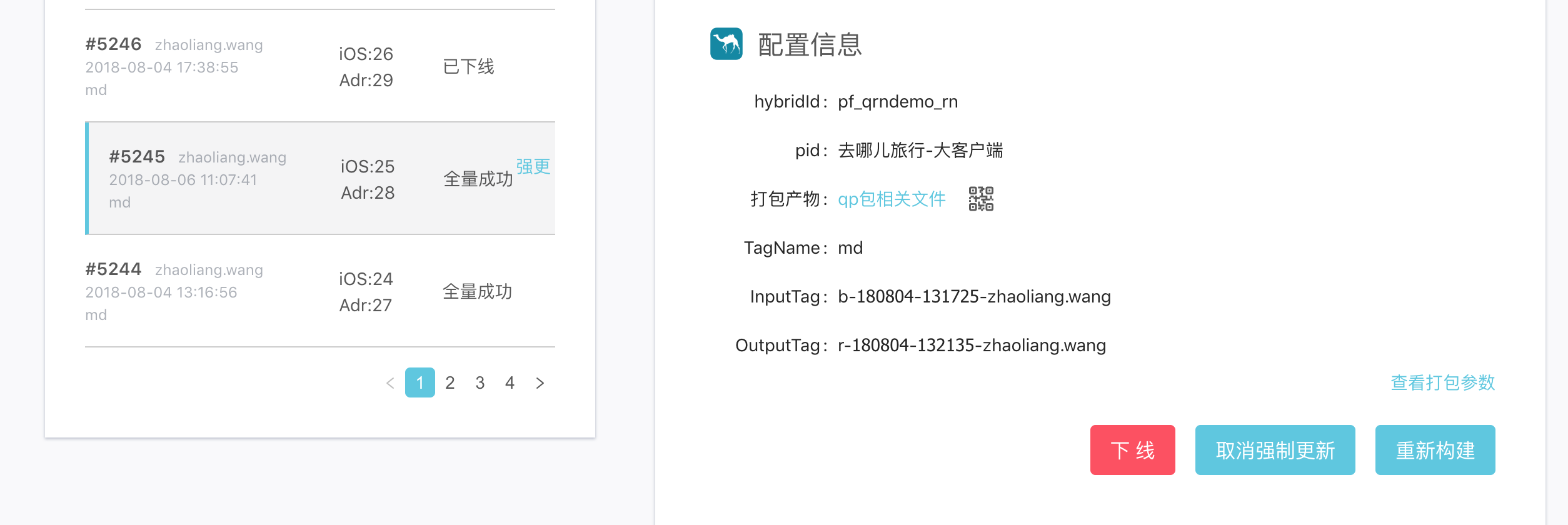Image resolution: width=1568 pixels, height=525 pixels.
Task: Click the 全量成功 status of build #5244
Action: pos(478,291)
